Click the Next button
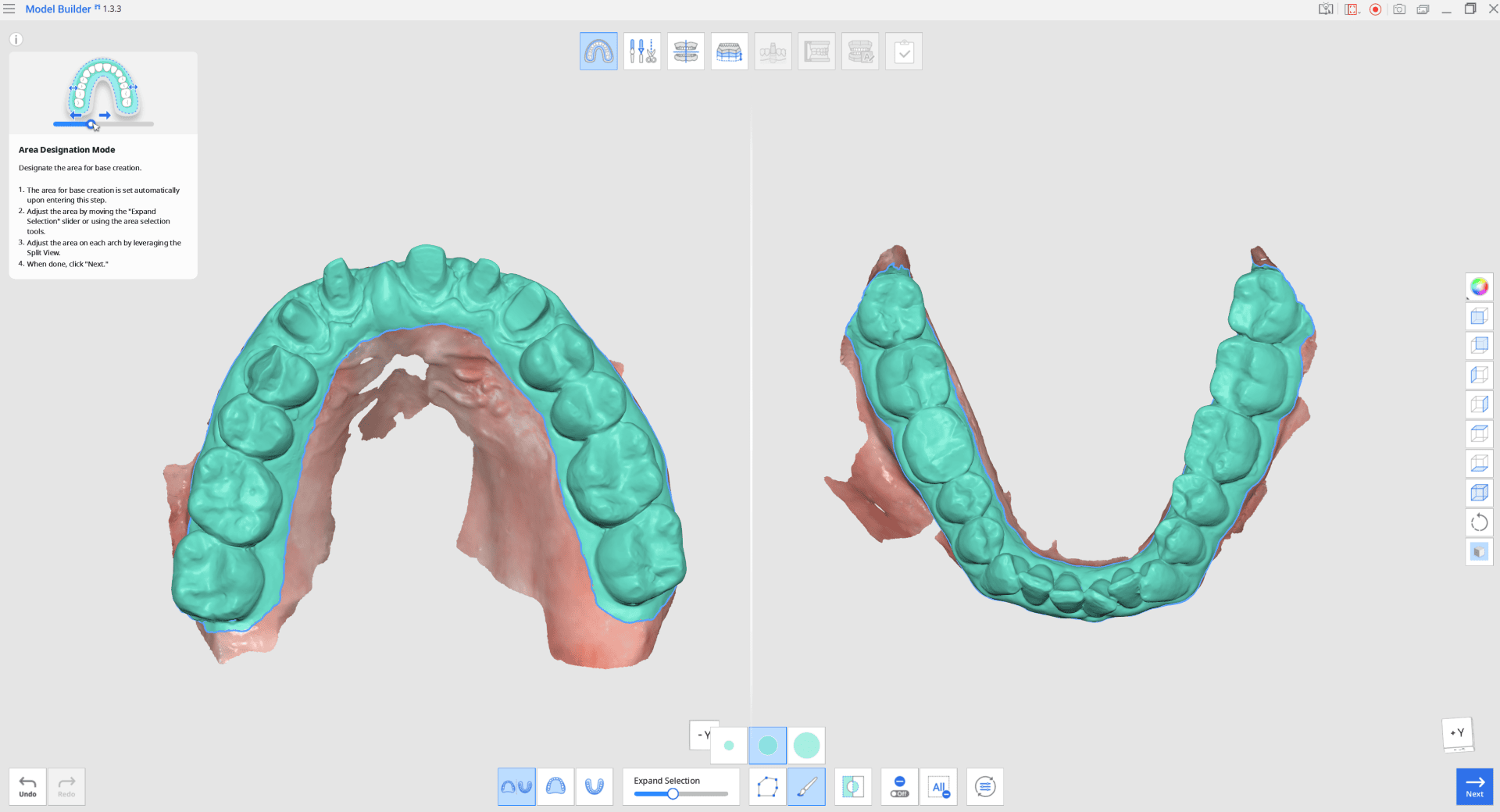This screenshot has width=1500, height=812. pos(1474,786)
